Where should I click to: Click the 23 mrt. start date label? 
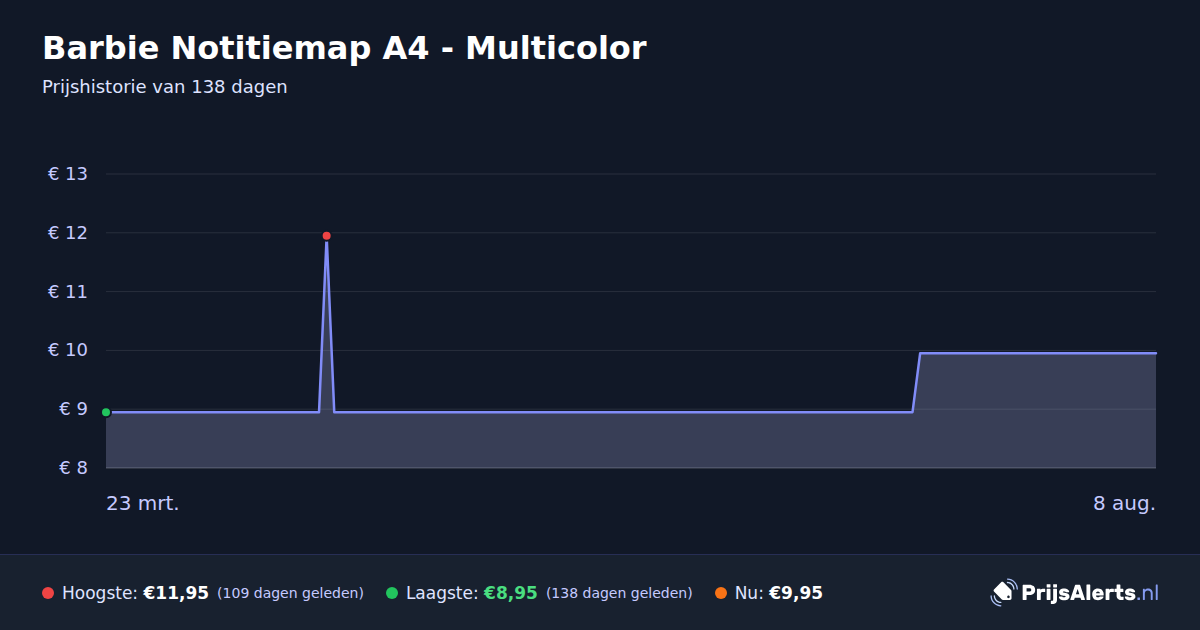coord(143,503)
